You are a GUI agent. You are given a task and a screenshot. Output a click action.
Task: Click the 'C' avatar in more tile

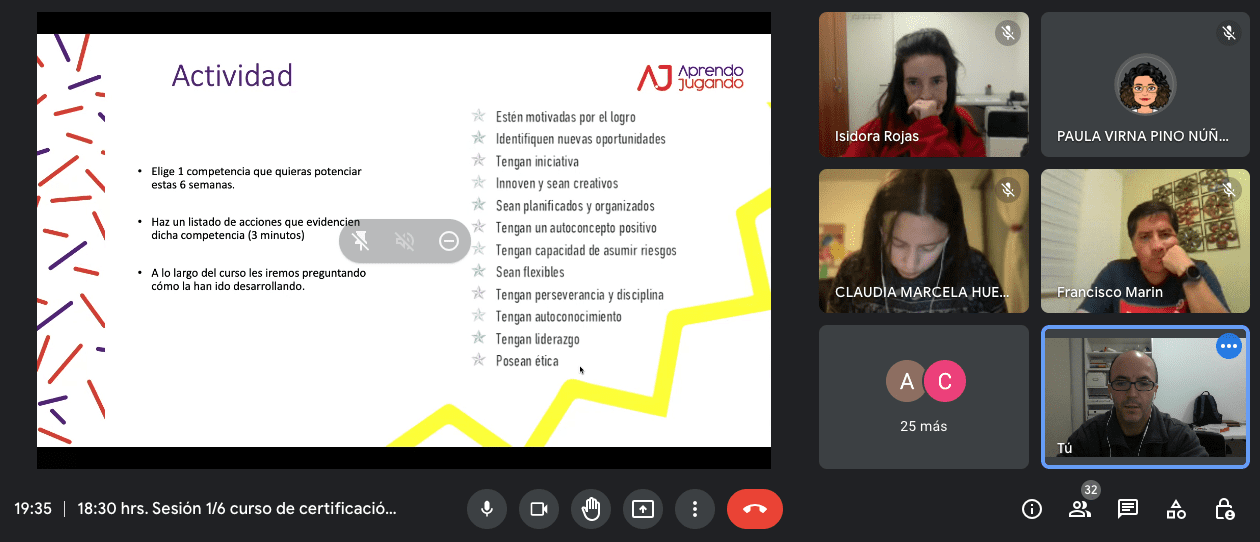tap(944, 381)
